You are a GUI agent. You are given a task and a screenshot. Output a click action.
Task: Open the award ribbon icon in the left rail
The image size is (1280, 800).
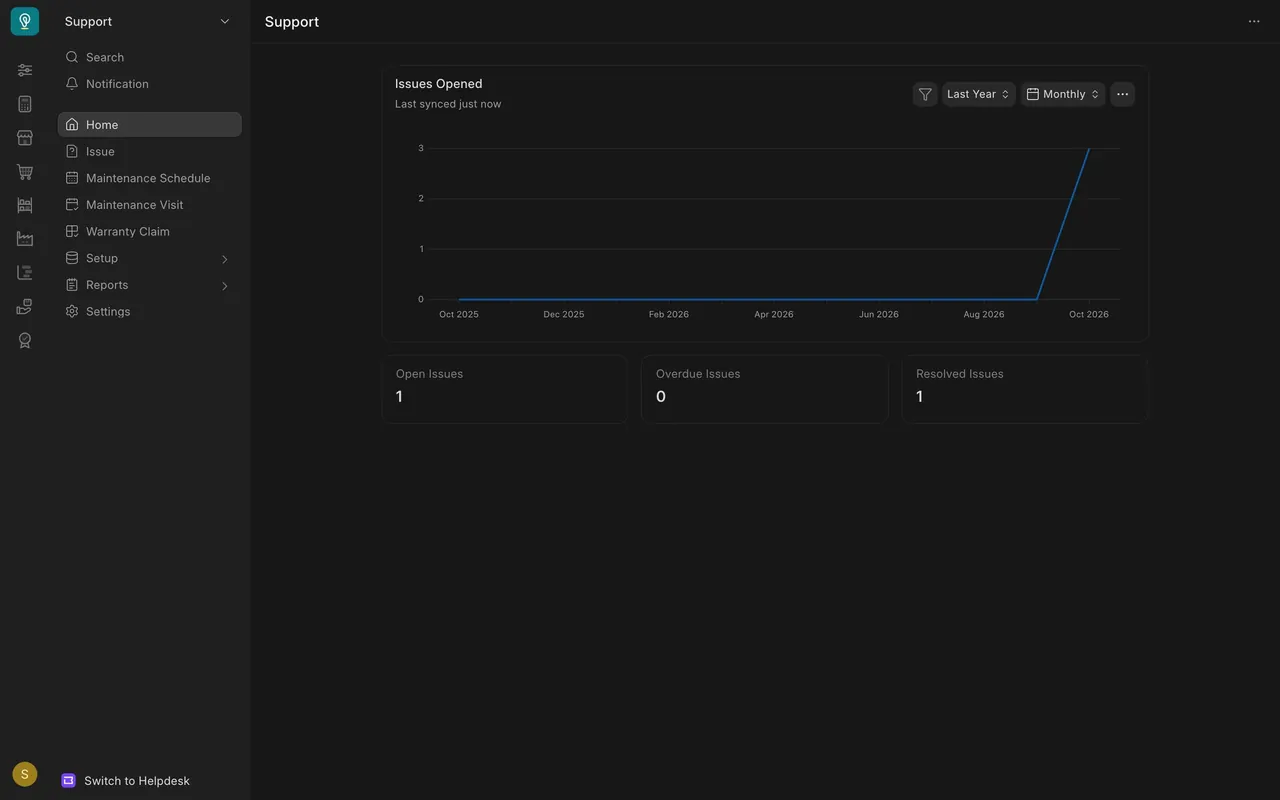point(25,341)
